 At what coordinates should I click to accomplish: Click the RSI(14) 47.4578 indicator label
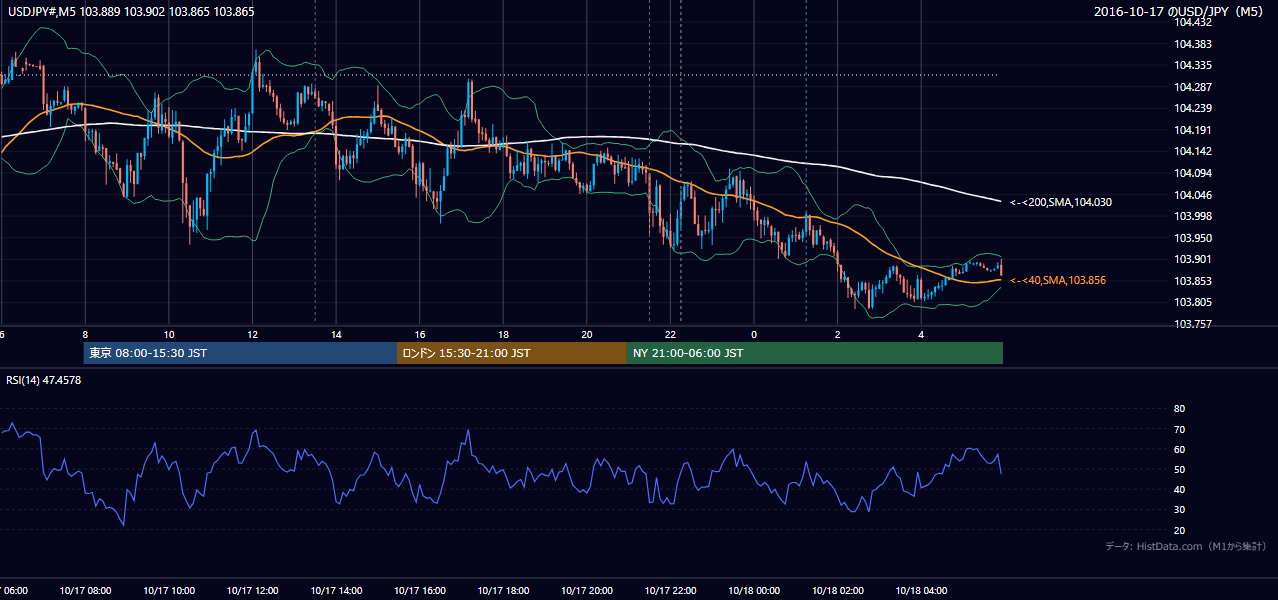(44, 379)
